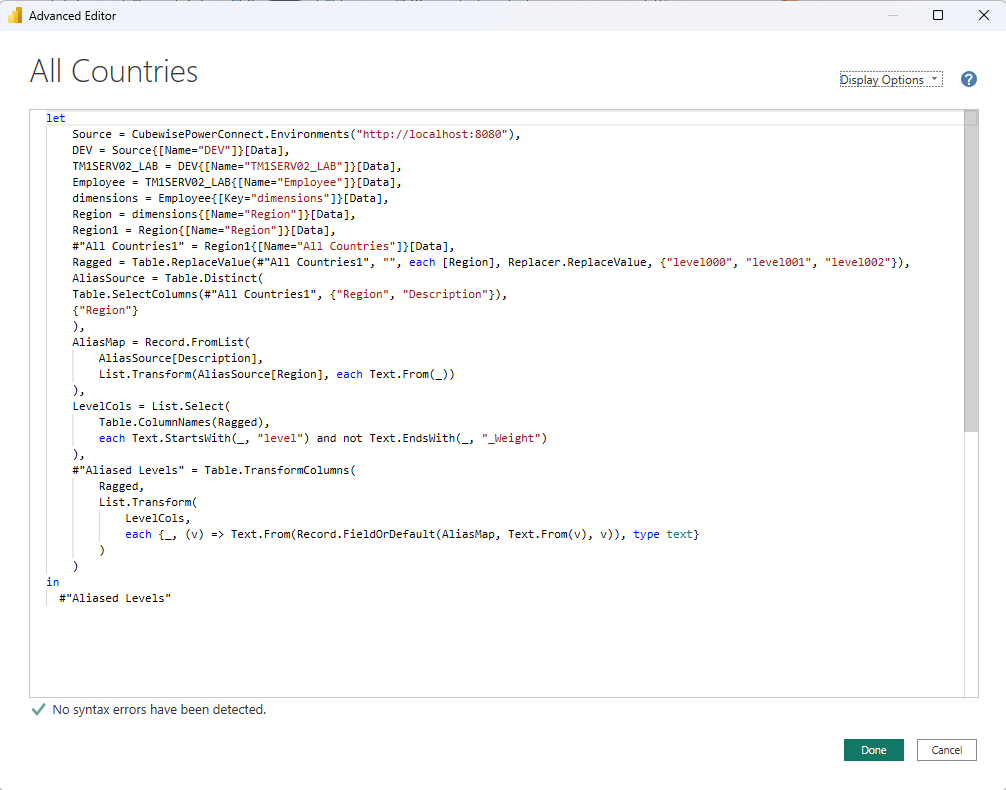1006x790 pixels.
Task: Click the Done button
Action: click(873, 750)
